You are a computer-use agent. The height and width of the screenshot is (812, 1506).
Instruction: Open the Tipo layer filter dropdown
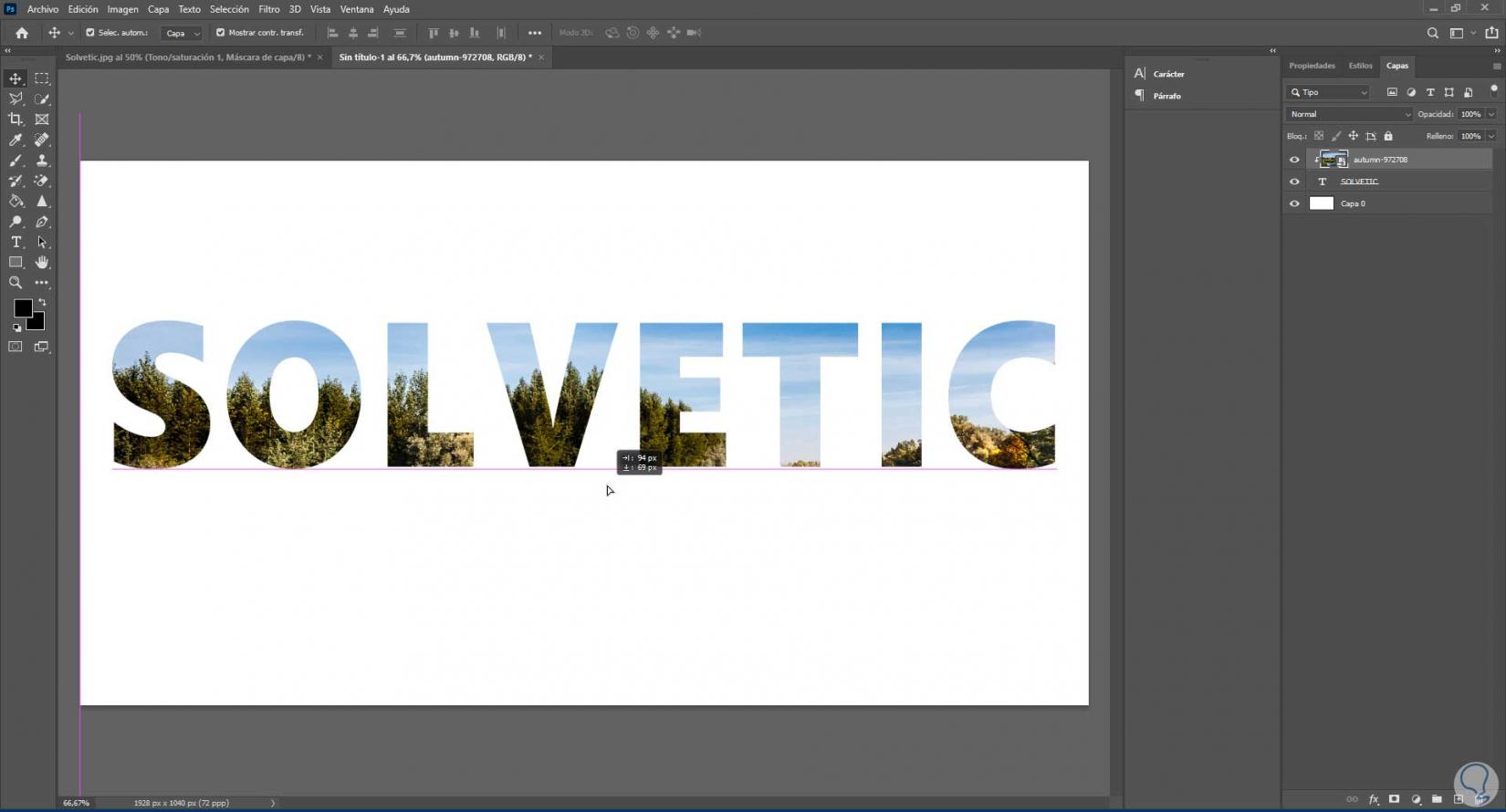pyautogui.click(x=1329, y=92)
